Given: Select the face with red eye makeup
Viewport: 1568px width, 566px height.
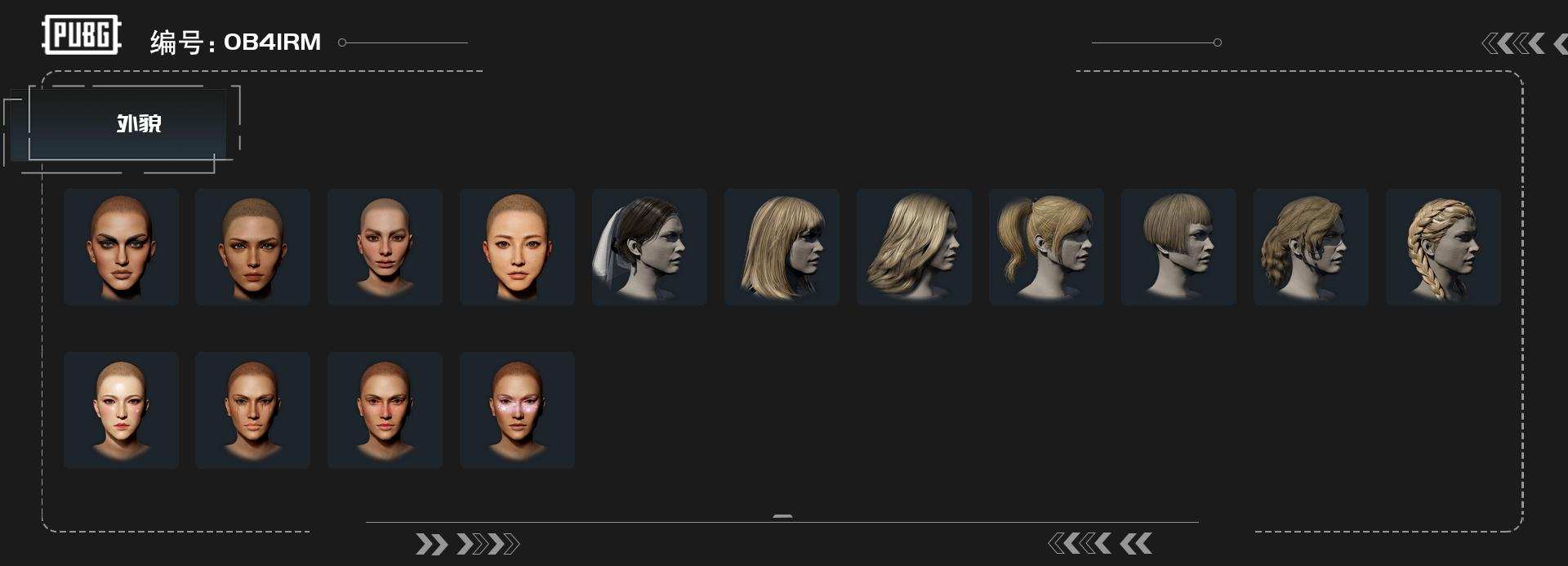Looking at the screenshot, I should click(x=385, y=410).
